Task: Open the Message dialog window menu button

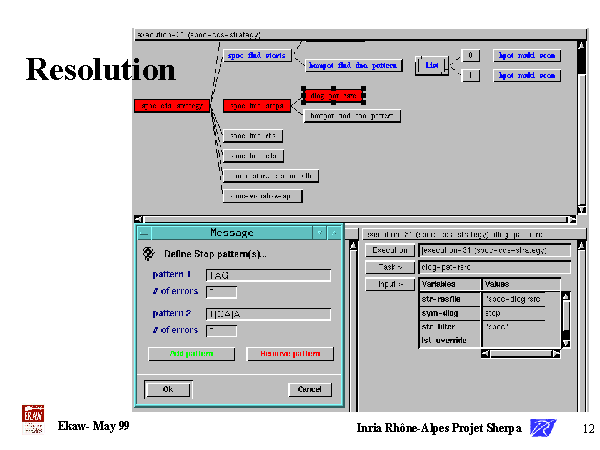Action: [144, 232]
